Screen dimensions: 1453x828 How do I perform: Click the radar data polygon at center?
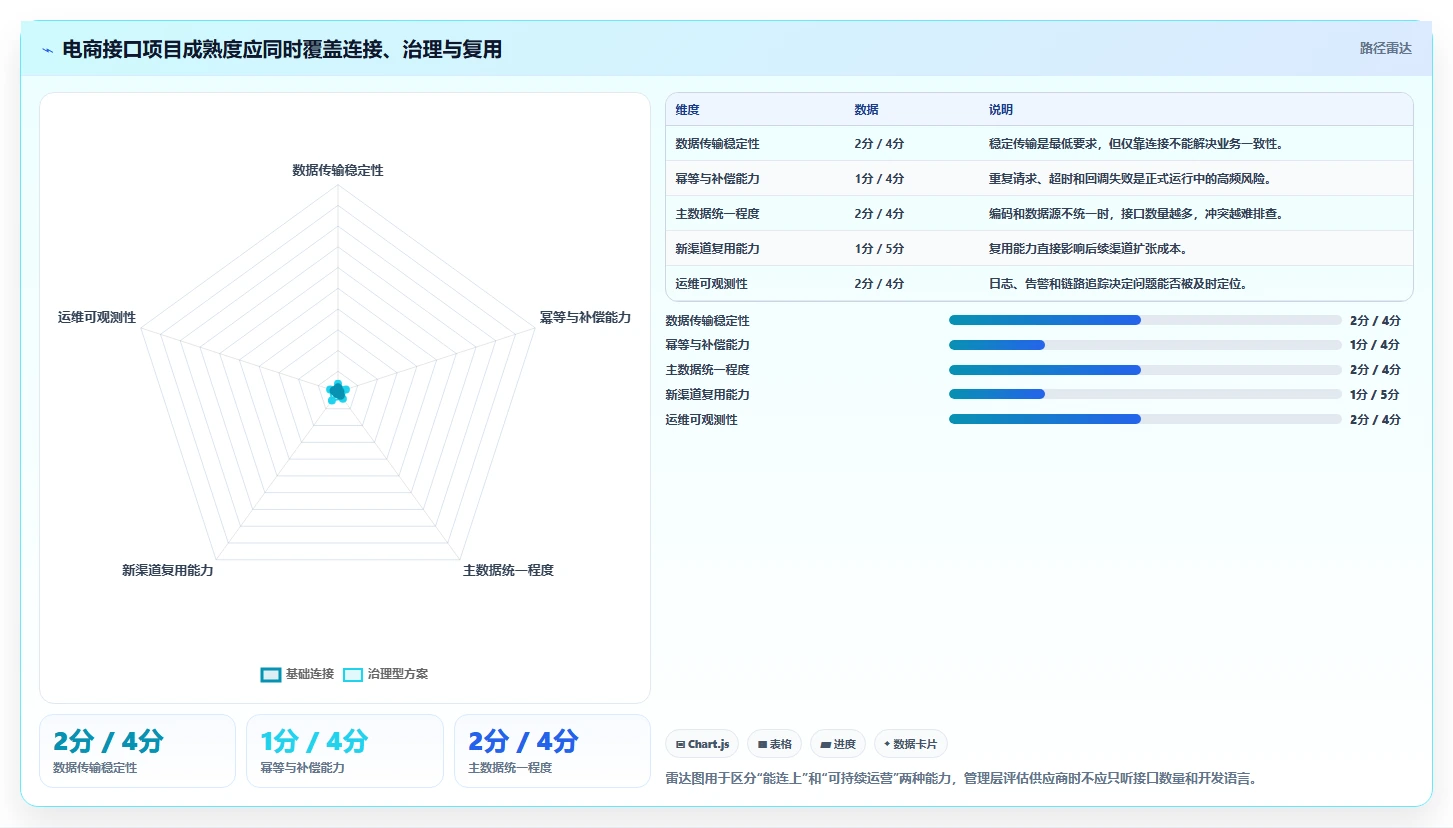click(337, 392)
